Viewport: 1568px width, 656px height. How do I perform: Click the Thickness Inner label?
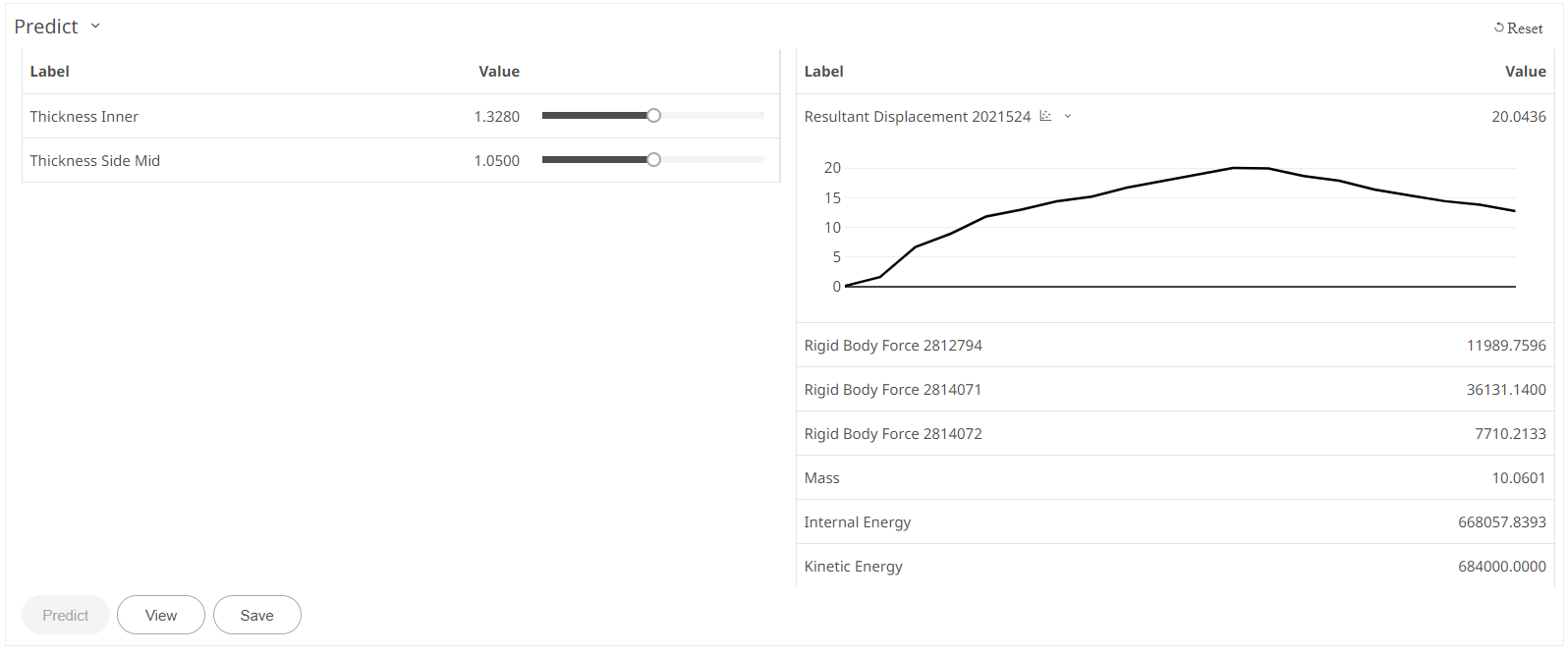(x=84, y=117)
